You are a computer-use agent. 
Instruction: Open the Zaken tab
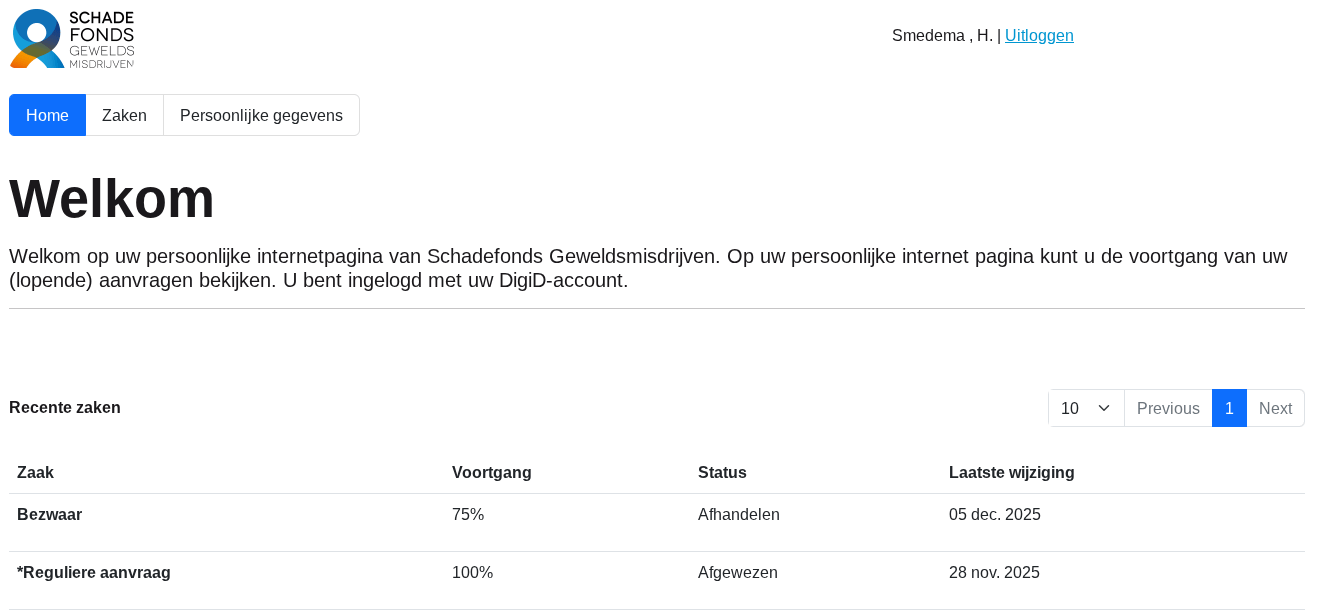click(124, 115)
